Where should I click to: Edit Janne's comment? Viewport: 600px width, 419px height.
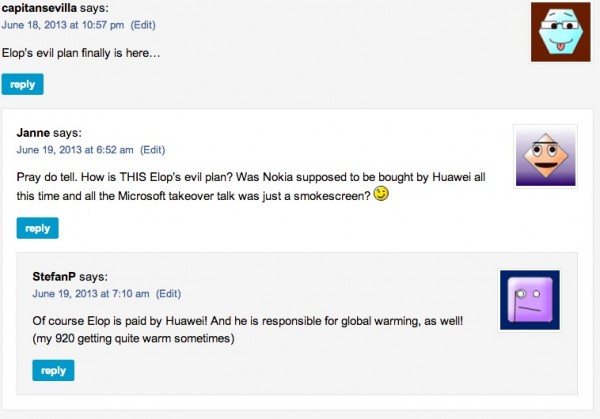152,150
